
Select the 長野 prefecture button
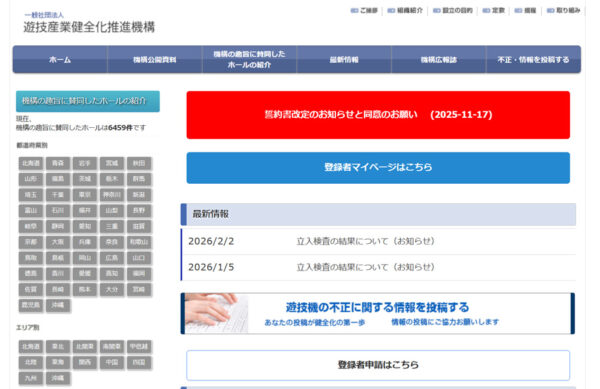139,211
